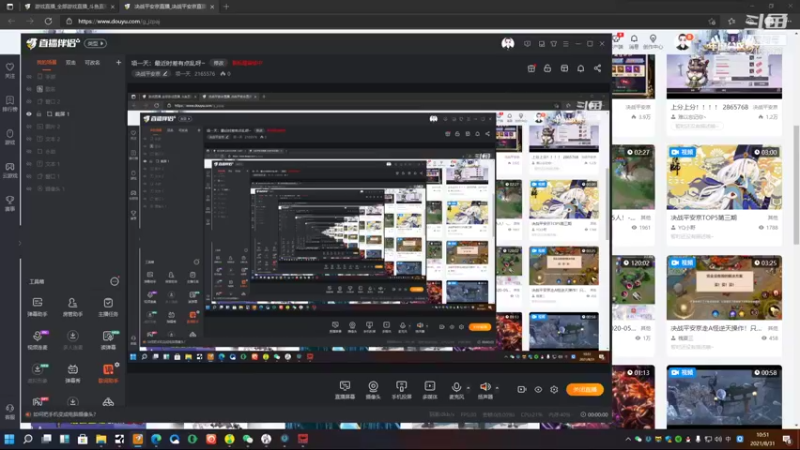Click the 麦克风 microphone icon
800x450 pixels.
coord(456,387)
